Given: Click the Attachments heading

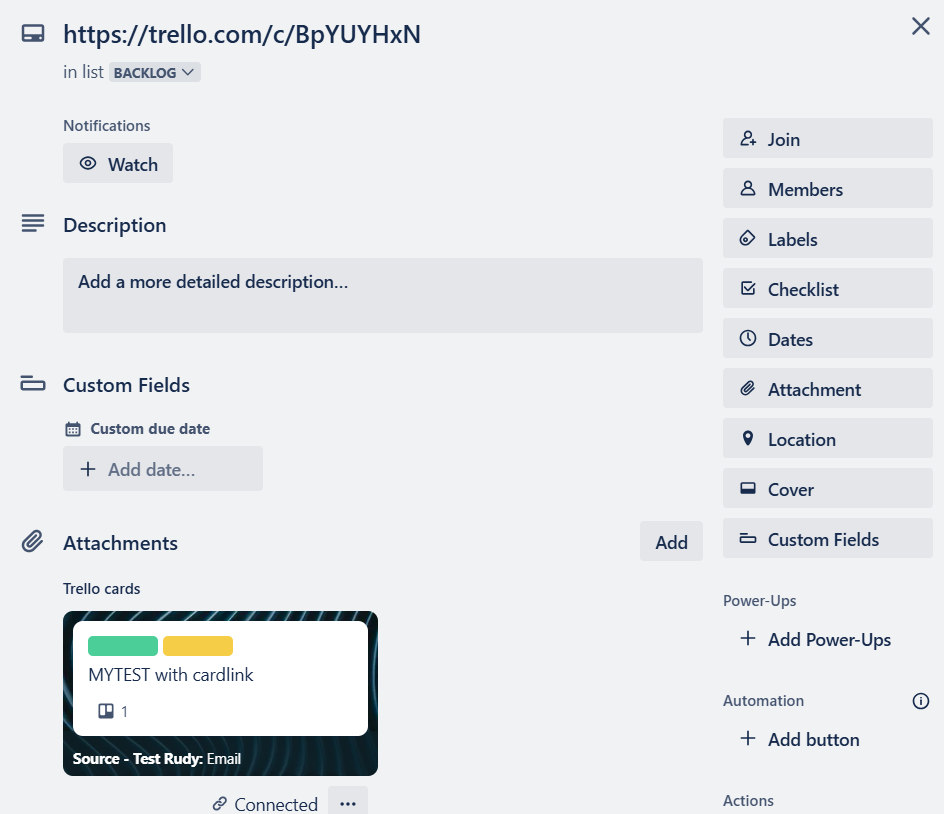Looking at the screenshot, I should [x=120, y=543].
